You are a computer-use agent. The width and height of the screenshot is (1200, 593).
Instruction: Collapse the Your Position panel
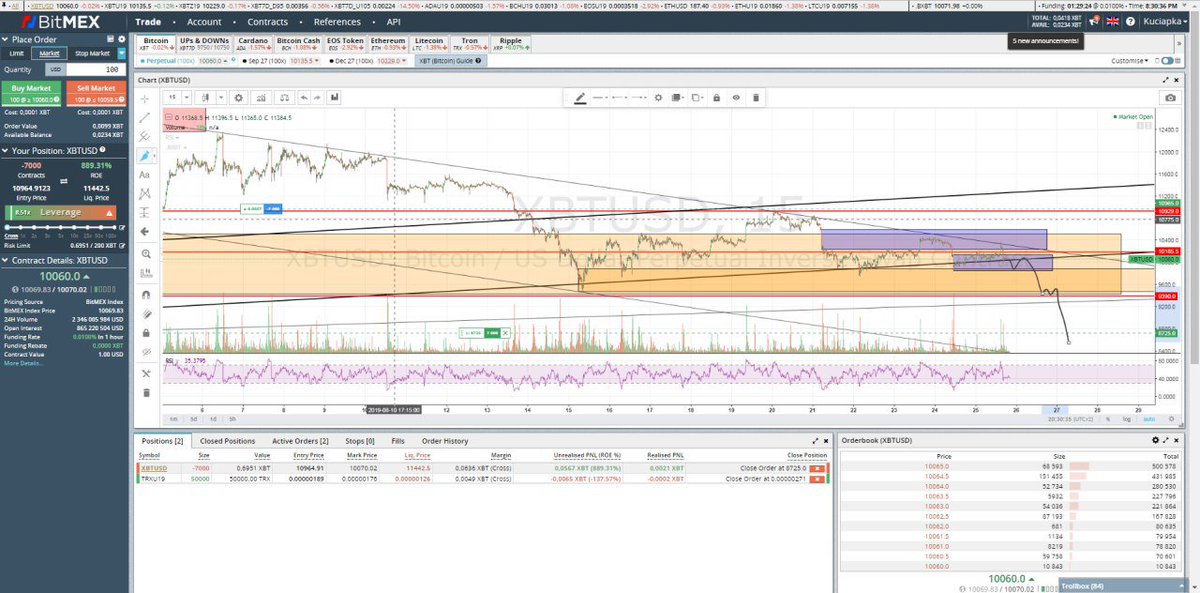5,150
